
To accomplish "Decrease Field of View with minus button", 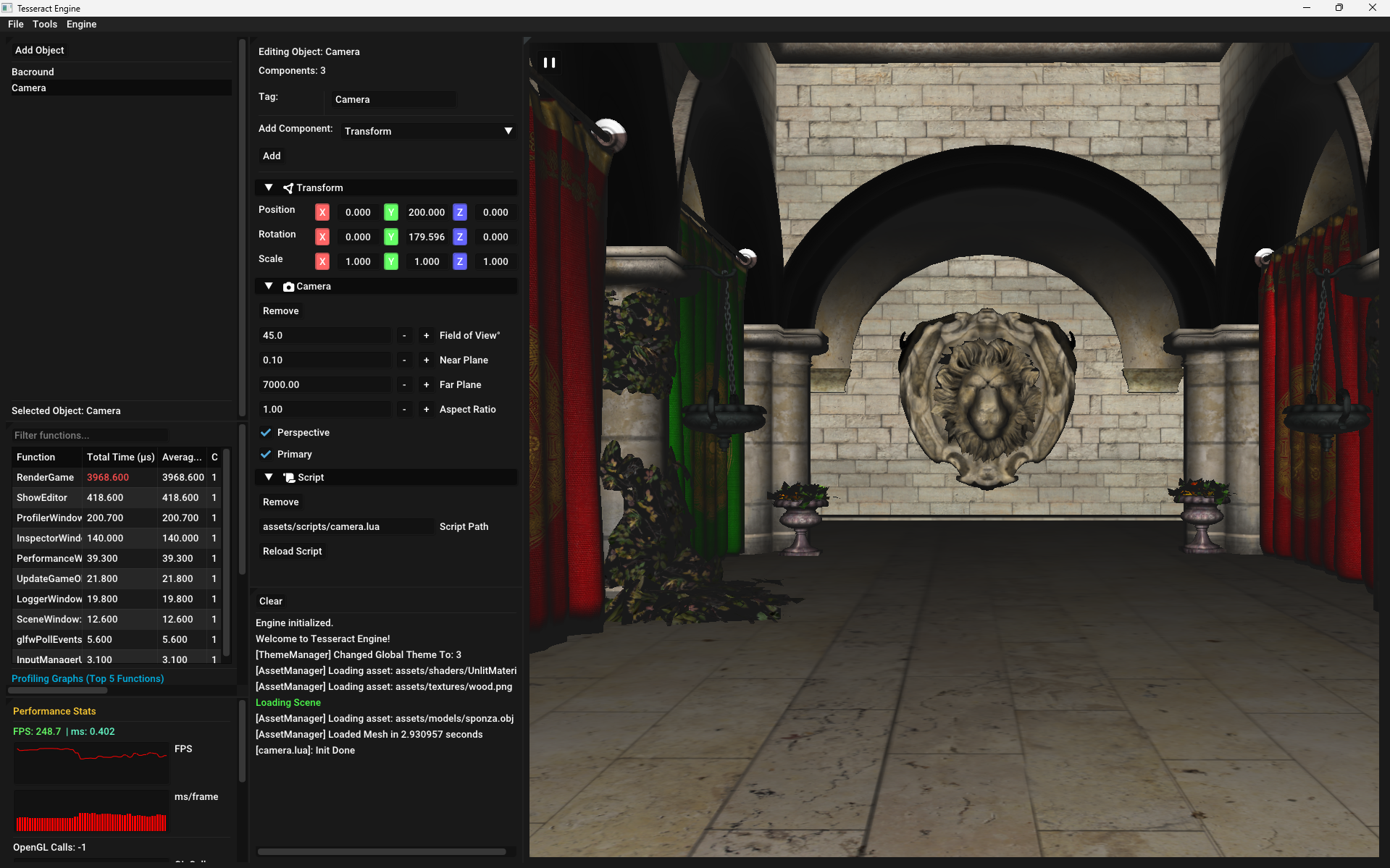I will tap(404, 335).
